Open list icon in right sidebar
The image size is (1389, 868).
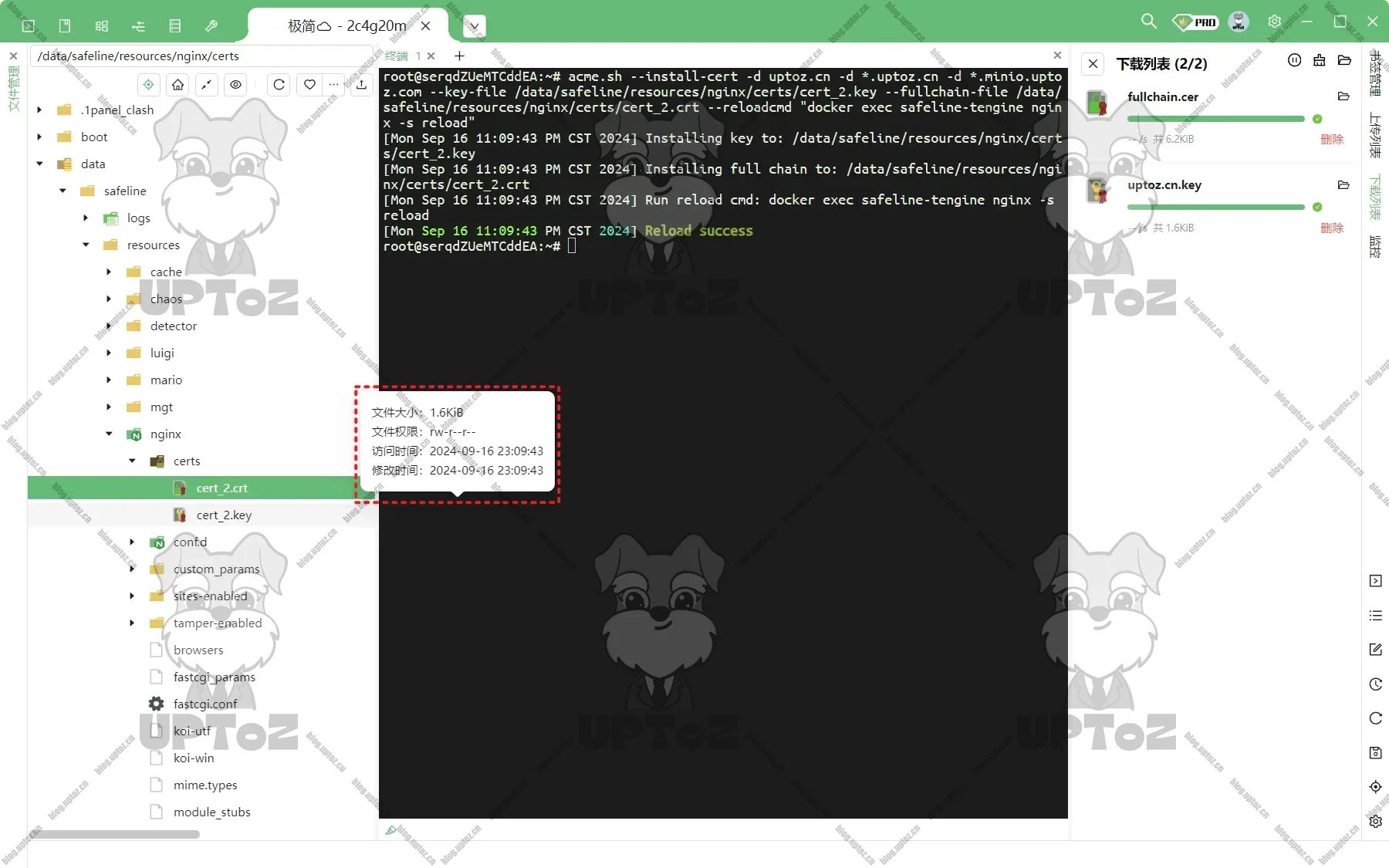point(1375,615)
